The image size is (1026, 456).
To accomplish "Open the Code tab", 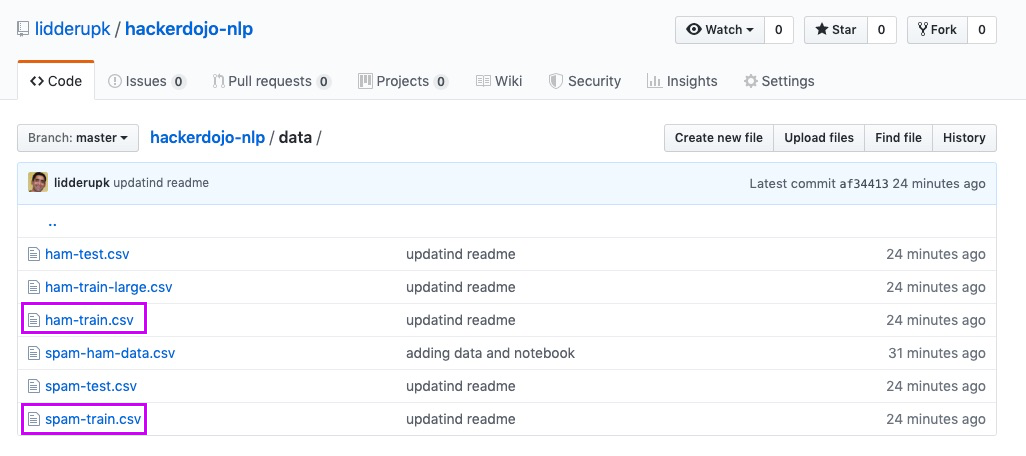I will (56, 81).
